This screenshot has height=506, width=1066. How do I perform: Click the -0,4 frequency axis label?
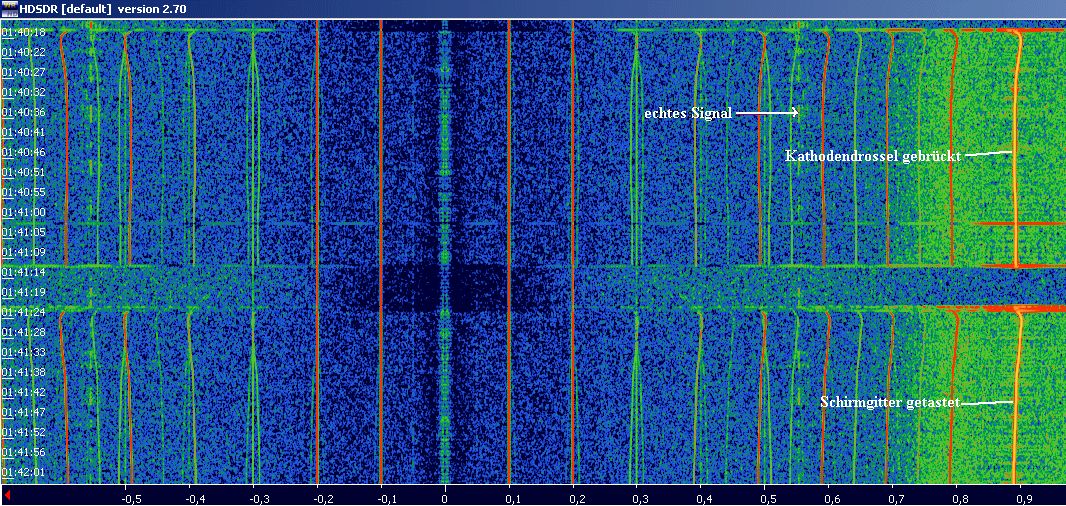coord(195,499)
